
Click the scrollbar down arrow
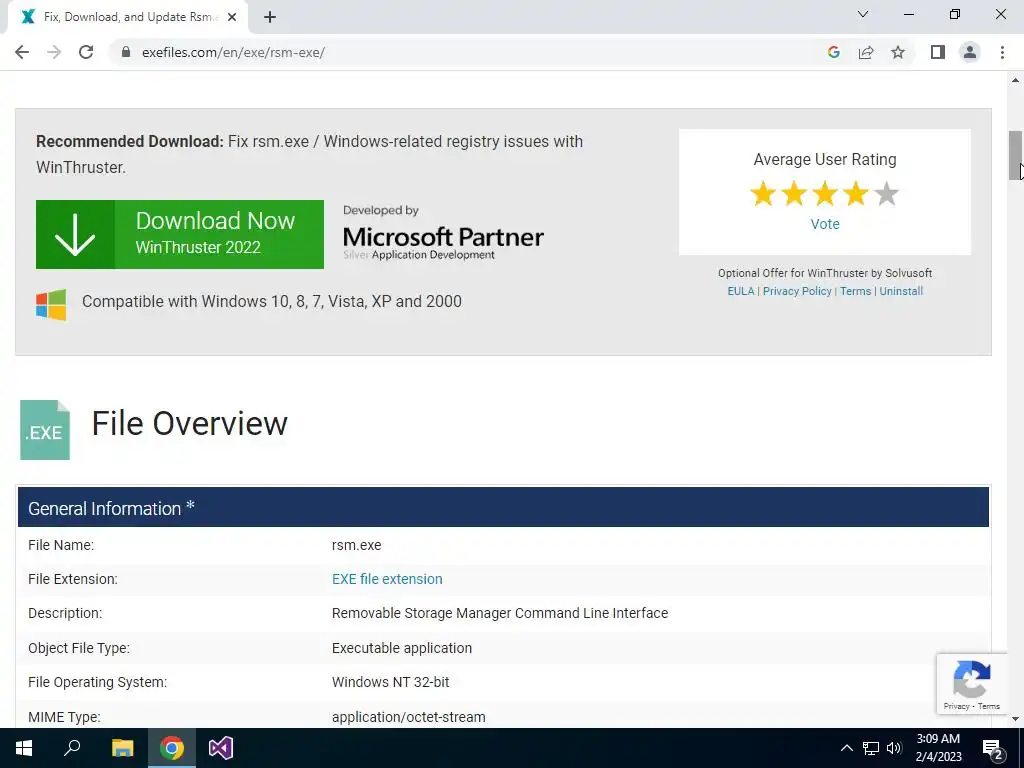1015,719
